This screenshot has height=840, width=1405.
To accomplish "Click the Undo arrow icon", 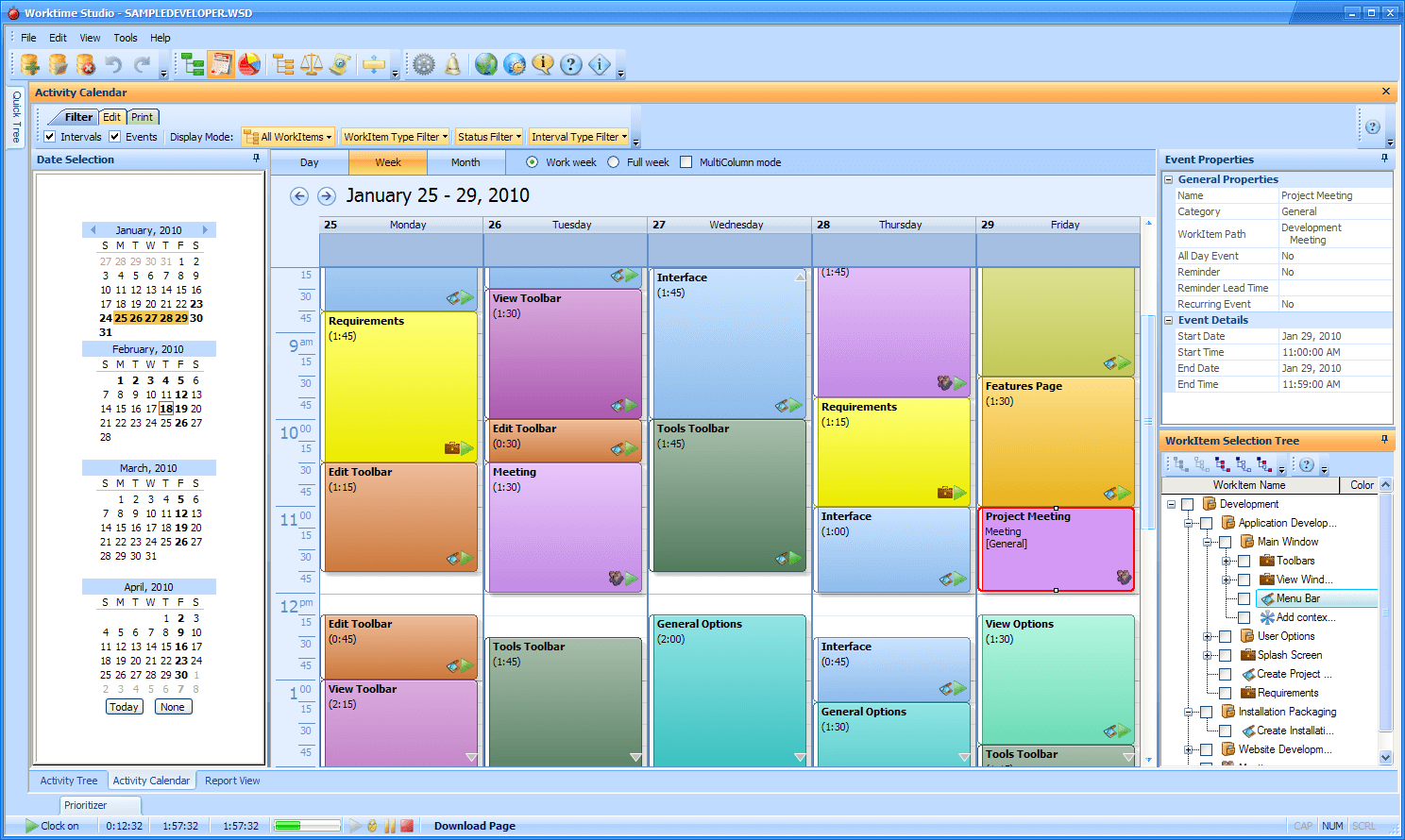I will click(115, 64).
